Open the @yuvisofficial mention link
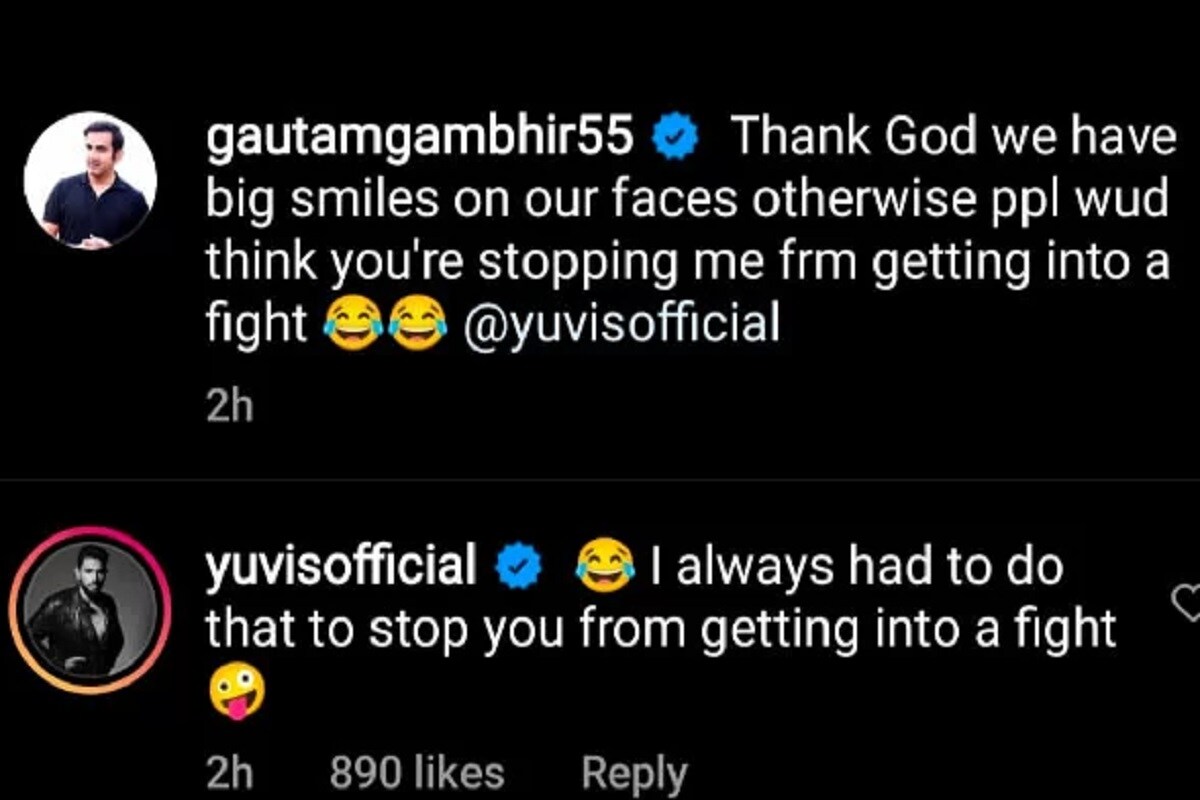 621,325
